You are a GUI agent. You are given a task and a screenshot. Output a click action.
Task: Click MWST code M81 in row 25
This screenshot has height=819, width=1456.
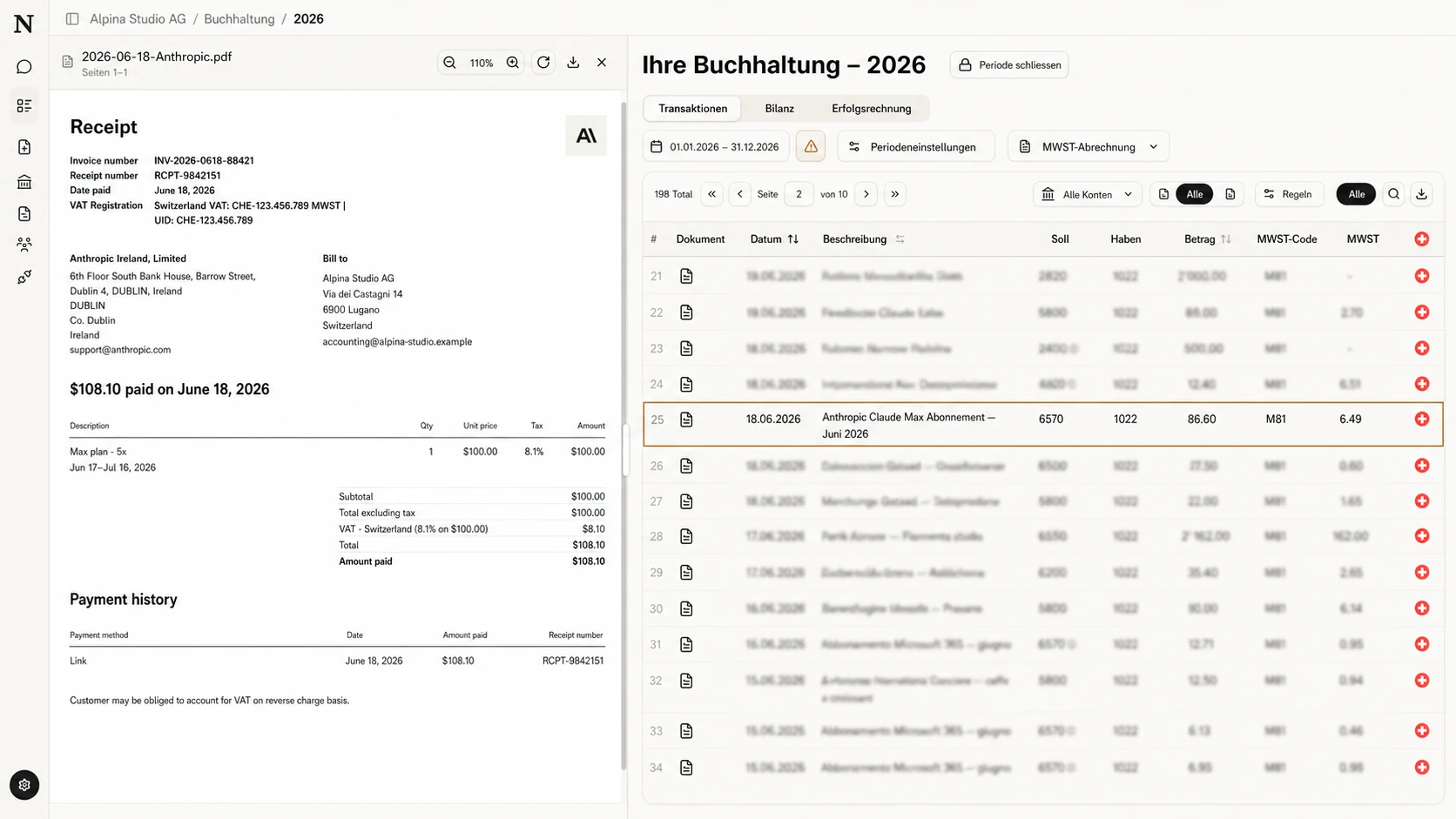click(x=1276, y=420)
